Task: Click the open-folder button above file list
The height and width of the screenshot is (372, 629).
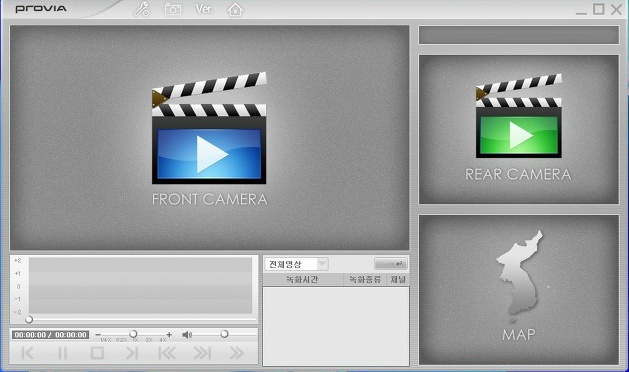Action: tap(390, 264)
